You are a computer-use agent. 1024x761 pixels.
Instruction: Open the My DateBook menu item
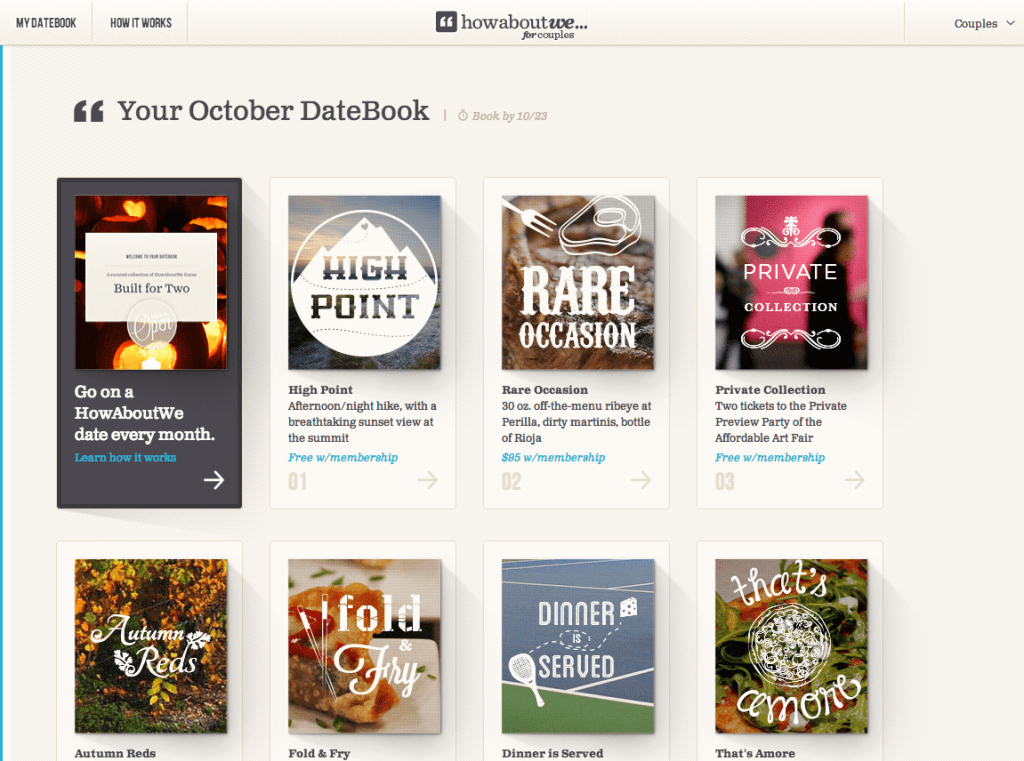click(46, 23)
